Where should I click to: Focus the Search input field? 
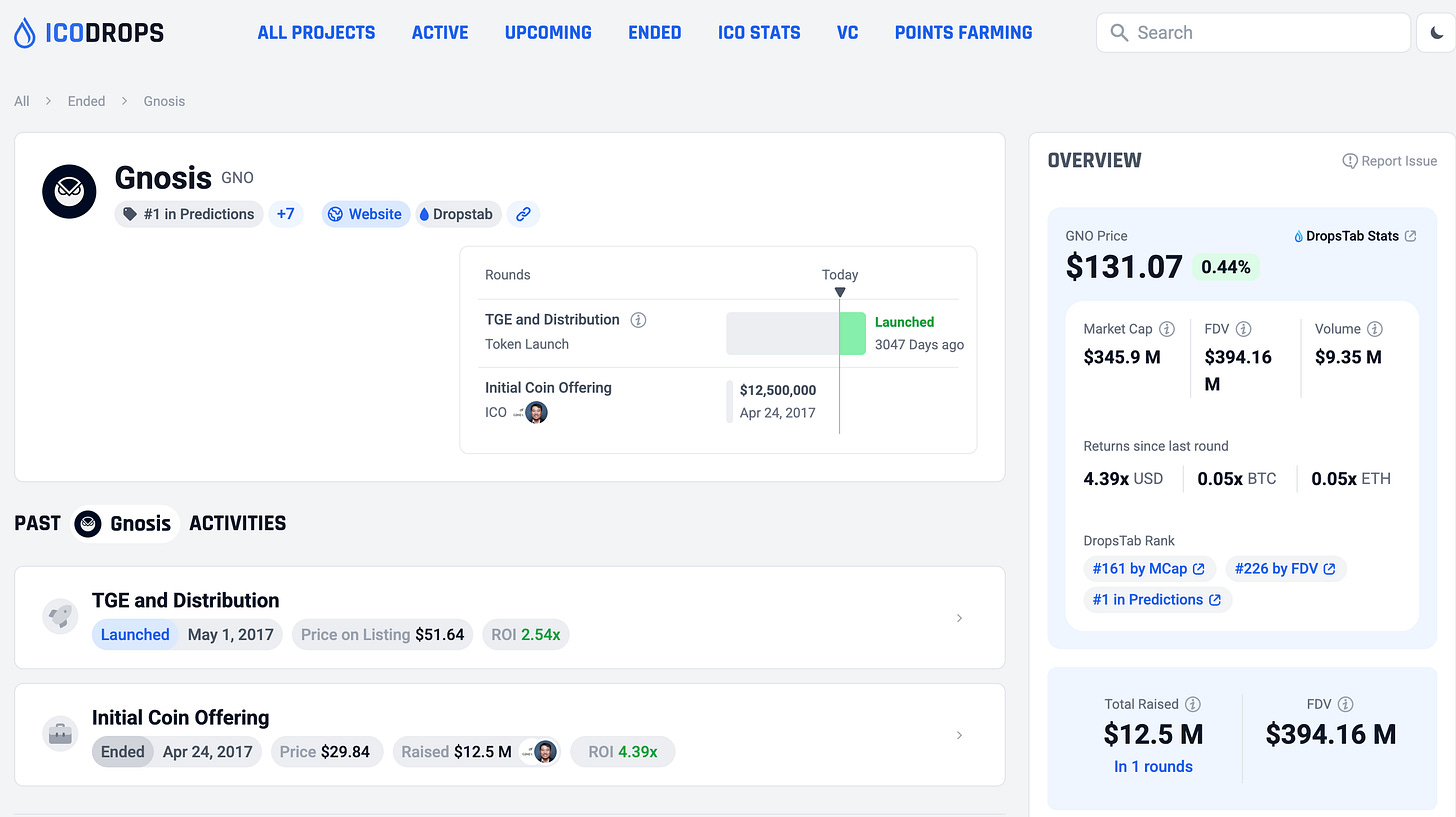(x=1253, y=33)
